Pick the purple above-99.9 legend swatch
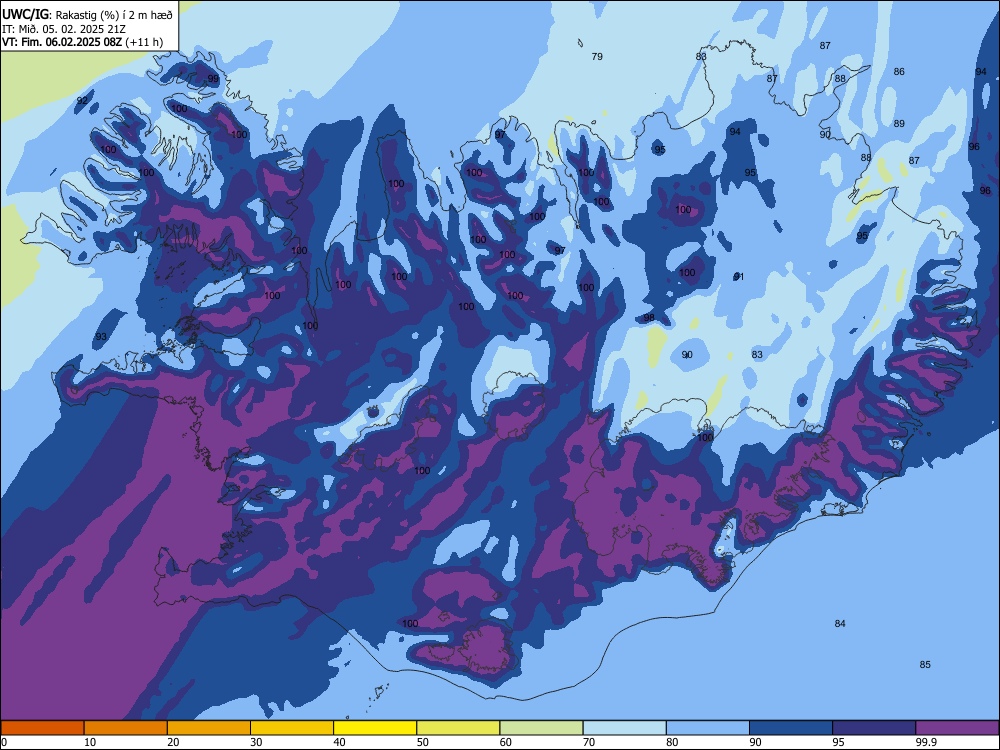The height and width of the screenshot is (750, 1000). pyautogui.click(x=957, y=728)
